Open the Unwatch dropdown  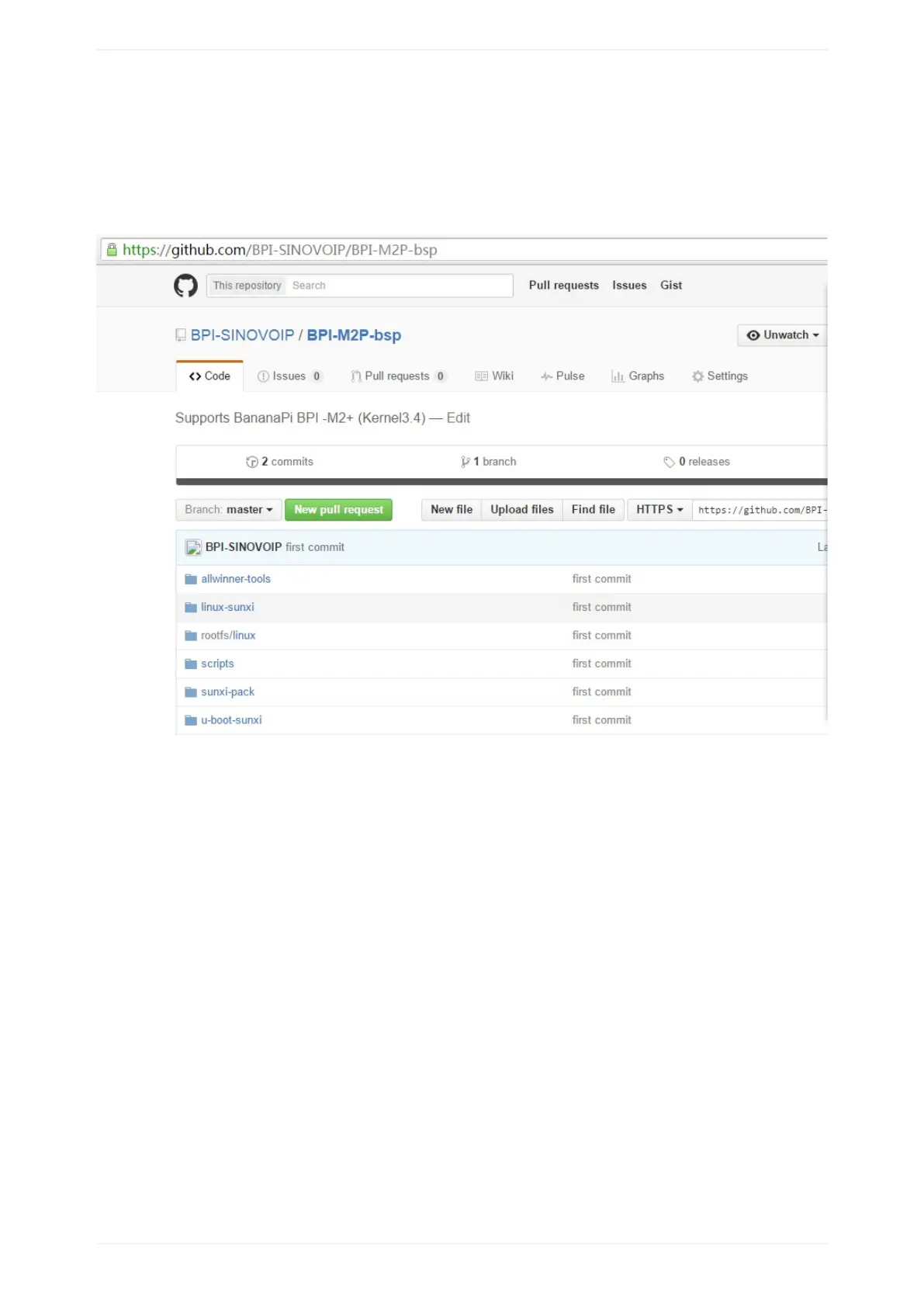click(782, 335)
